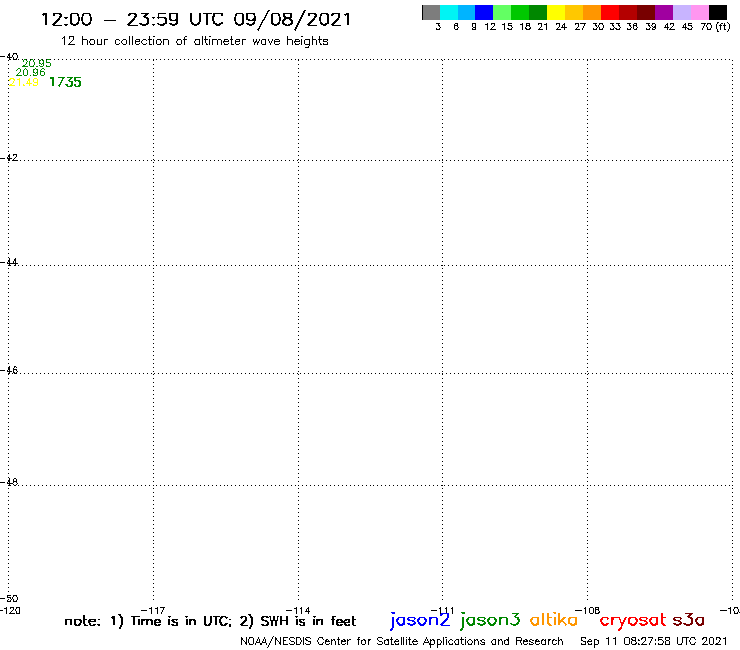Click the blue jason2 legend label
Viewport: 740px width, 650px height.
pyautogui.click(x=420, y=620)
